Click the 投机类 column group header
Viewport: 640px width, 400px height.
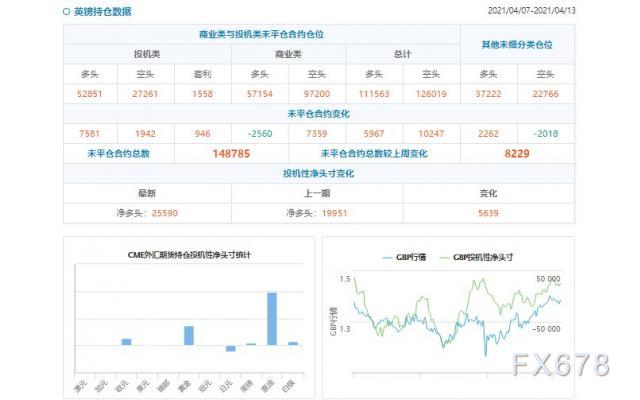(147, 54)
